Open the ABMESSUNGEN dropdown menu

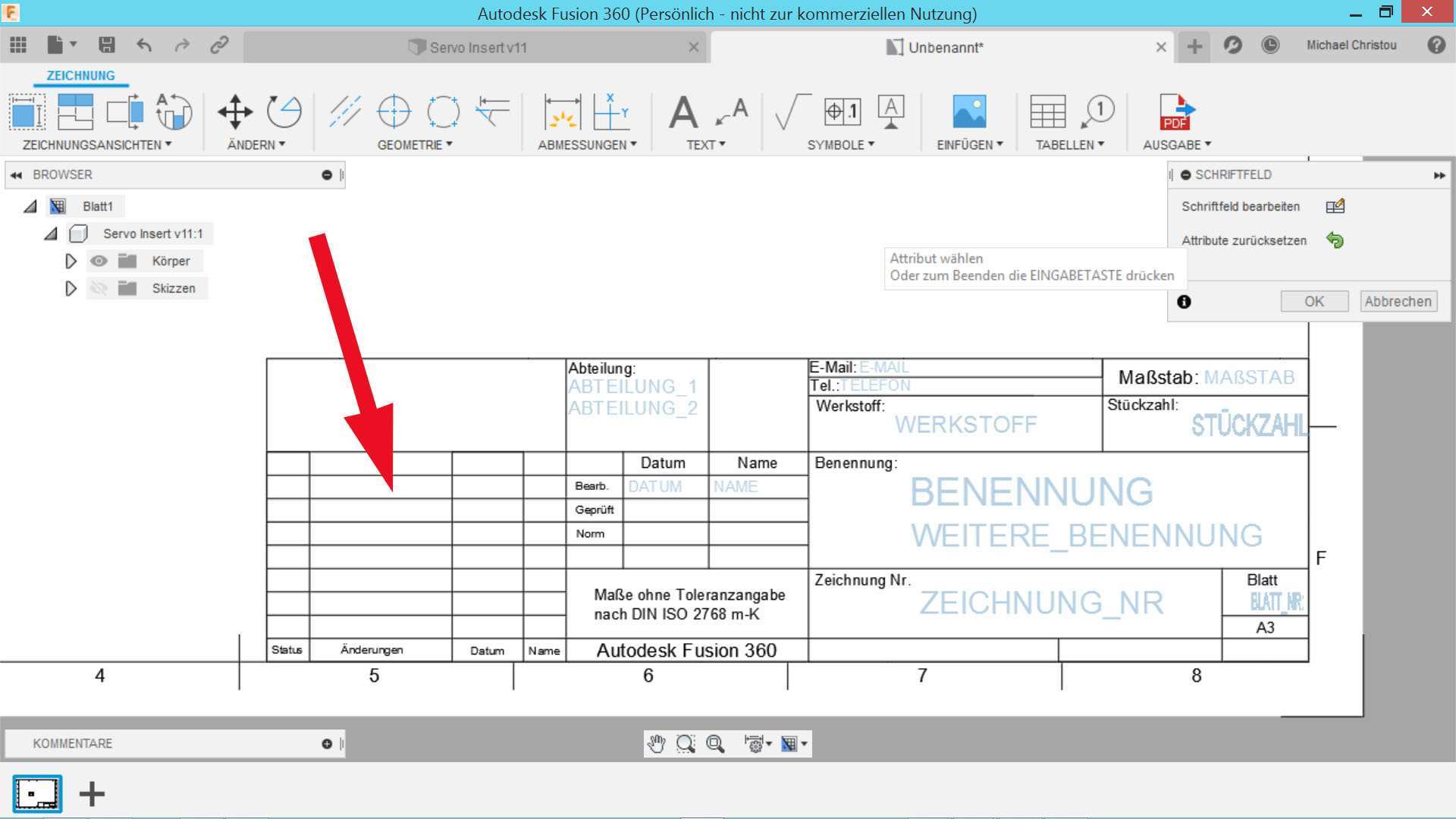click(587, 145)
